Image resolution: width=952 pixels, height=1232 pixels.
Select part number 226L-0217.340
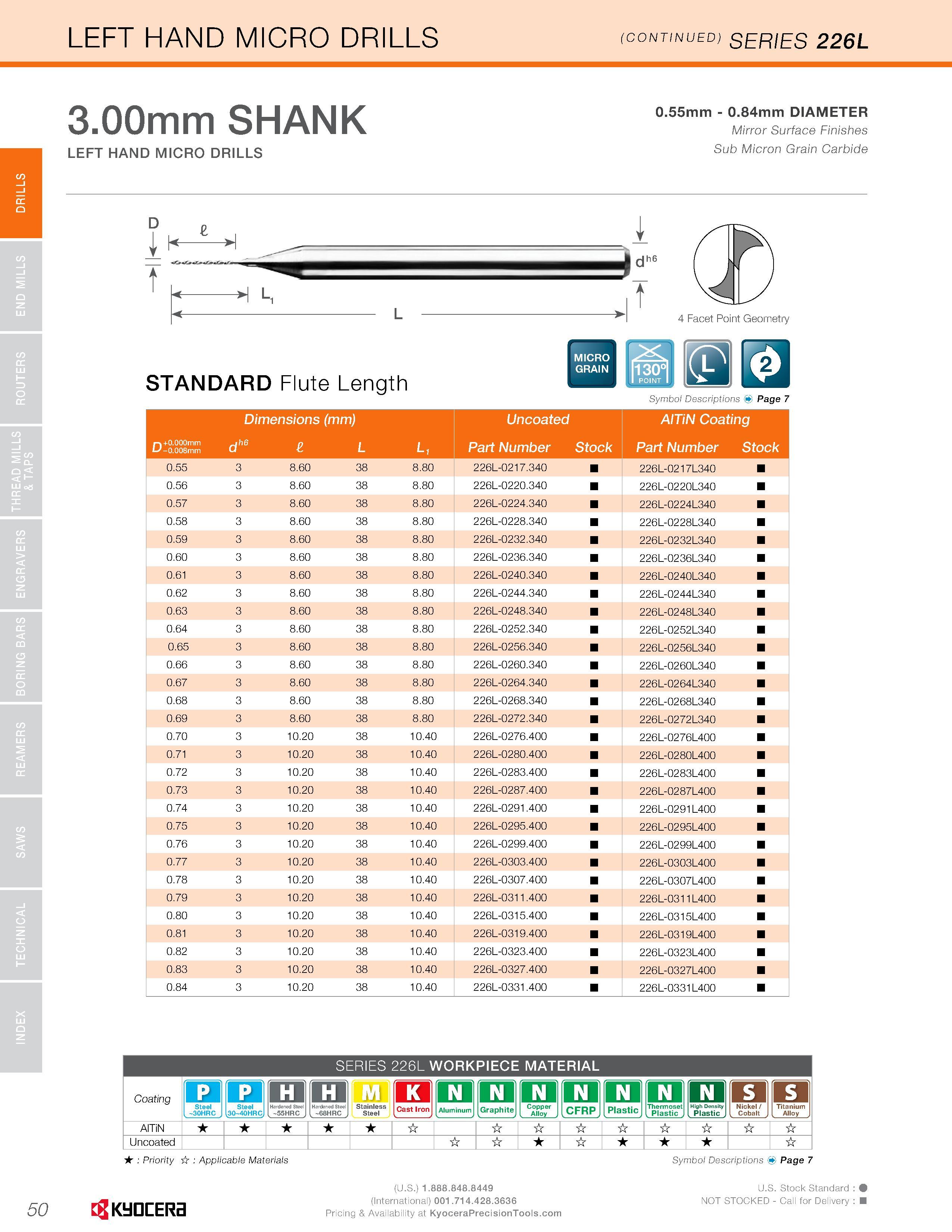tap(510, 468)
